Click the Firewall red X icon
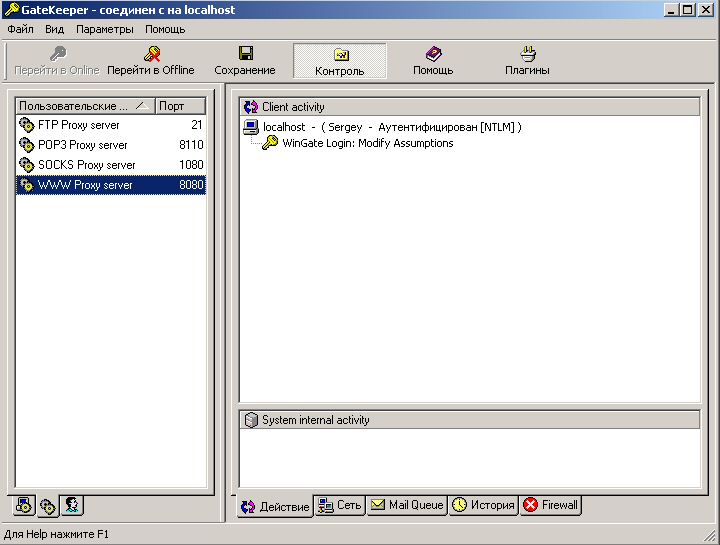 530,505
